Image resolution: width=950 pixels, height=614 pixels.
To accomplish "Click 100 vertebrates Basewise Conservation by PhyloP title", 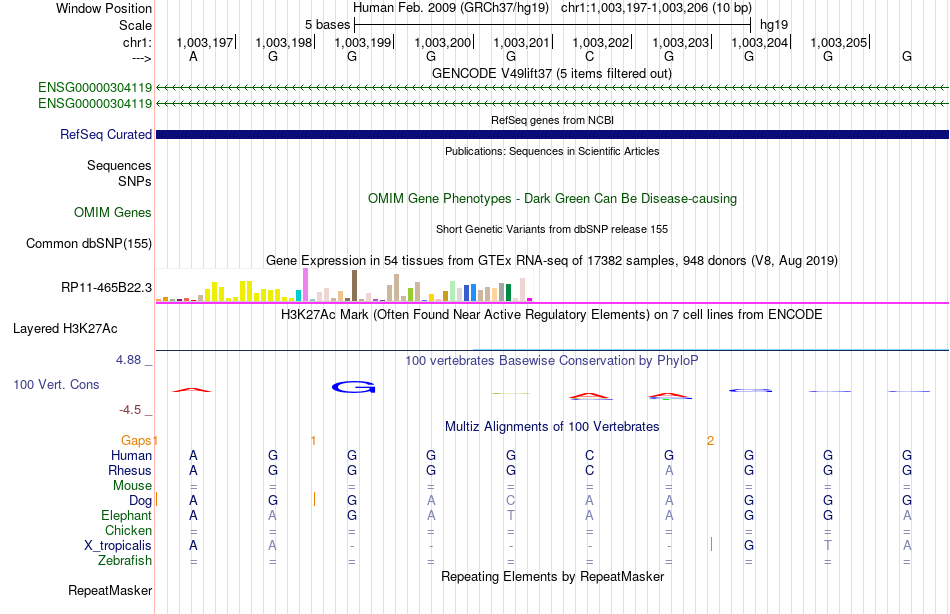I will click(x=551, y=361).
